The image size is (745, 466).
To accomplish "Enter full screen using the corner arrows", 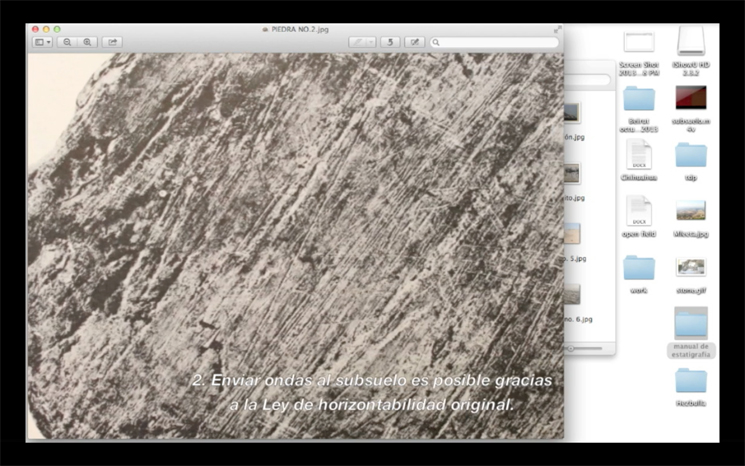I will pyautogui.click(x=557, y=29).
